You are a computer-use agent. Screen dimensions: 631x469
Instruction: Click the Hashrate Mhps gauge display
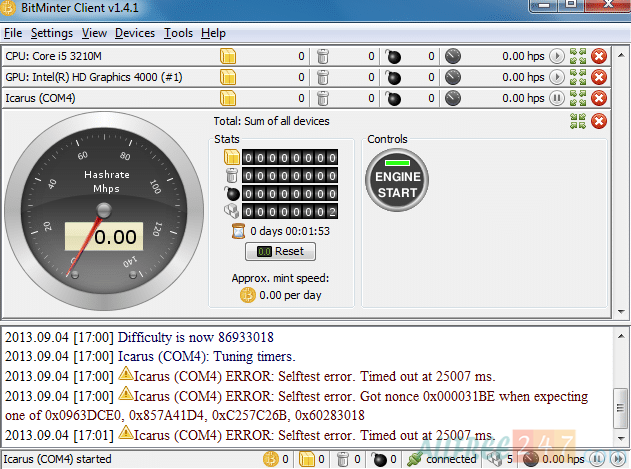pyautogui.click(x=104, y=211)
